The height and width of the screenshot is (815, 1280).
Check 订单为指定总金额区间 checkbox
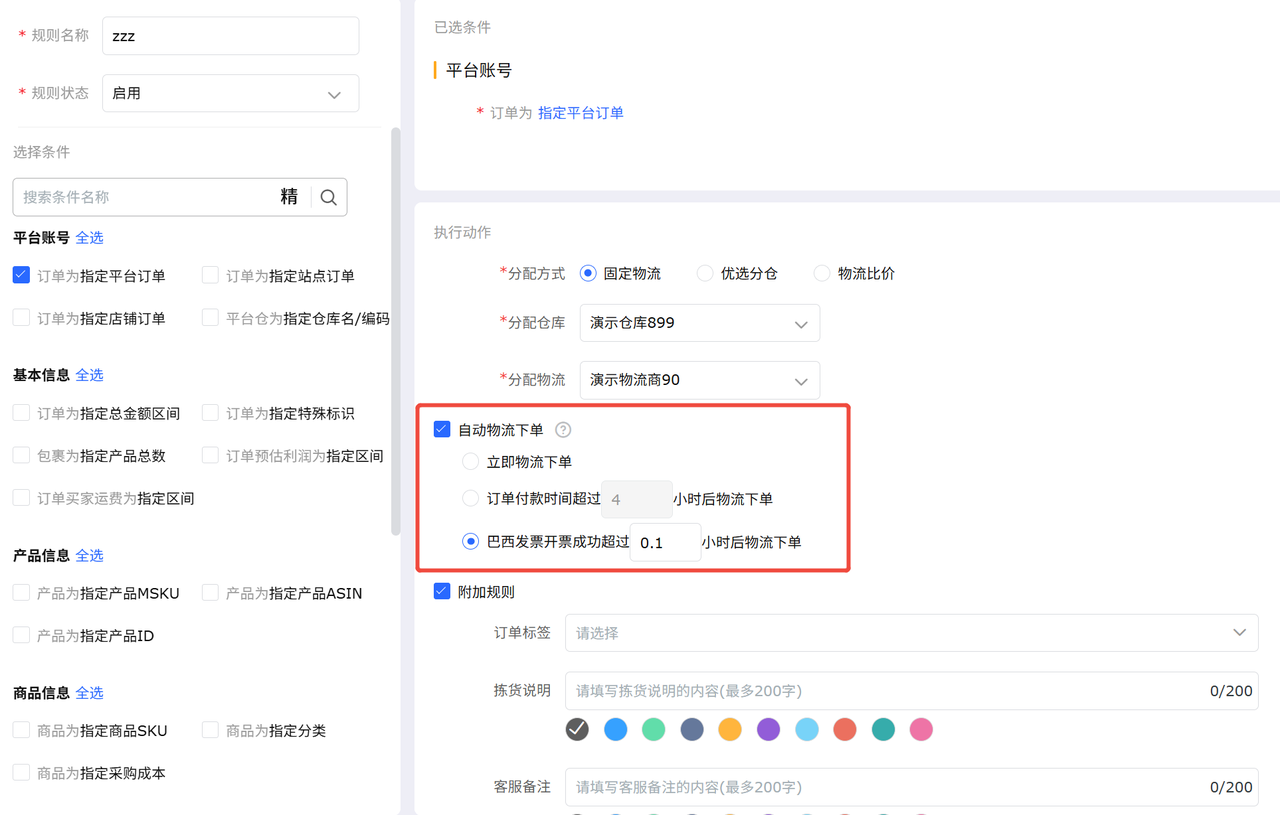21,413
